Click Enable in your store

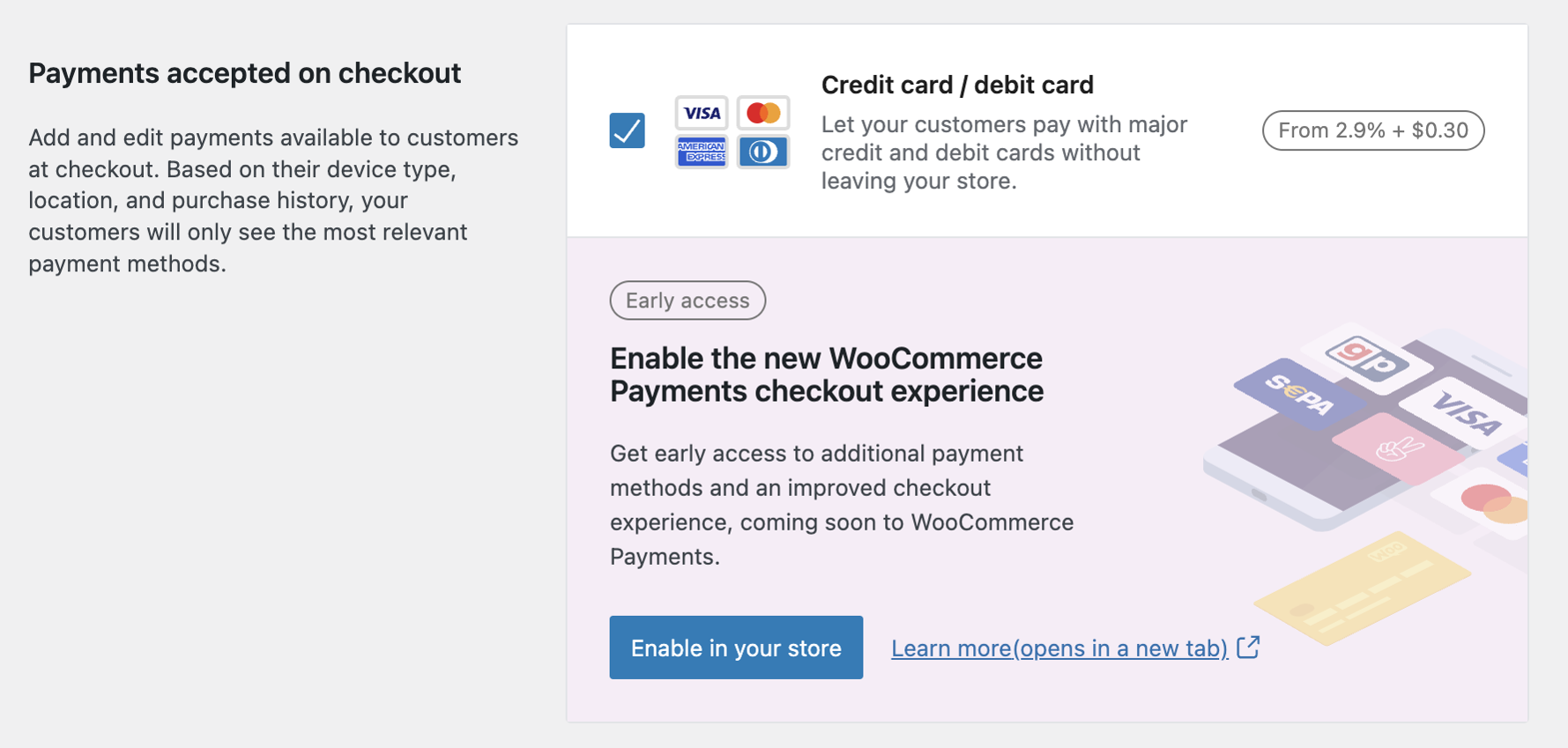[x=736, y=648]
